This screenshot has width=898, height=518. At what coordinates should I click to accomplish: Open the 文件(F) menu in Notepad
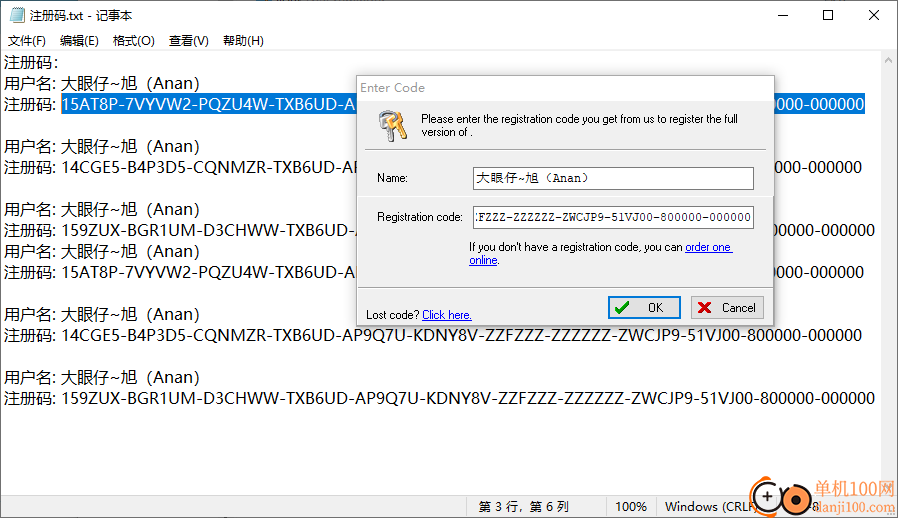(26, 41)
